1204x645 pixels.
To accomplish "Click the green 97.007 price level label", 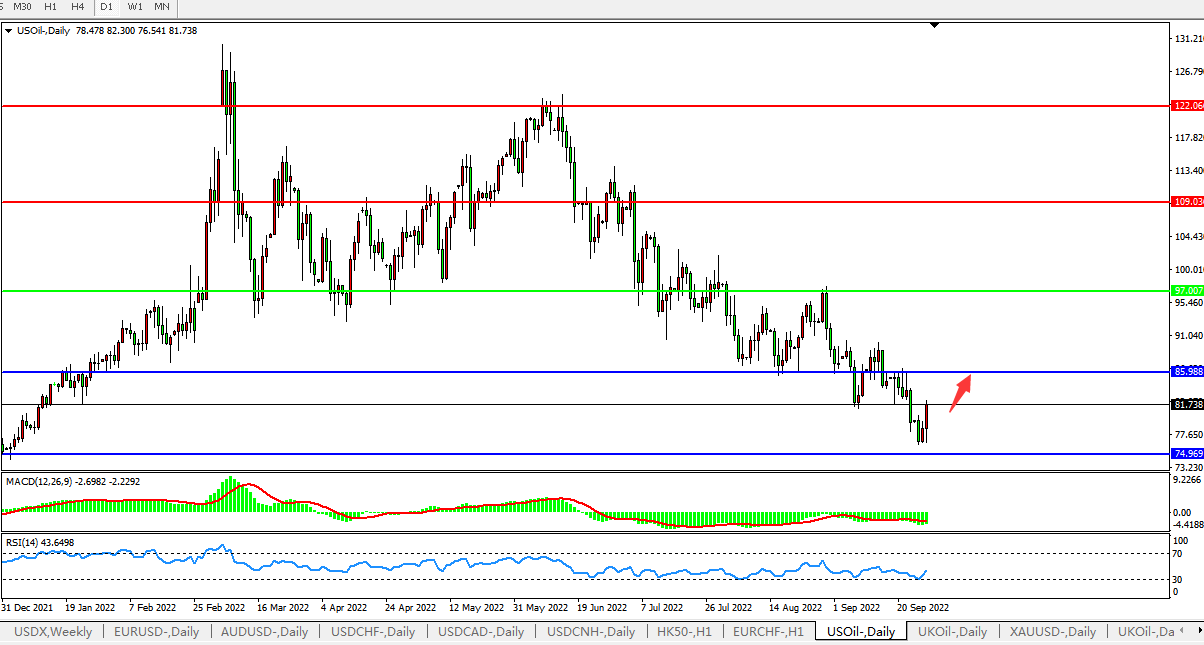I will click(x=1187, y=291).
